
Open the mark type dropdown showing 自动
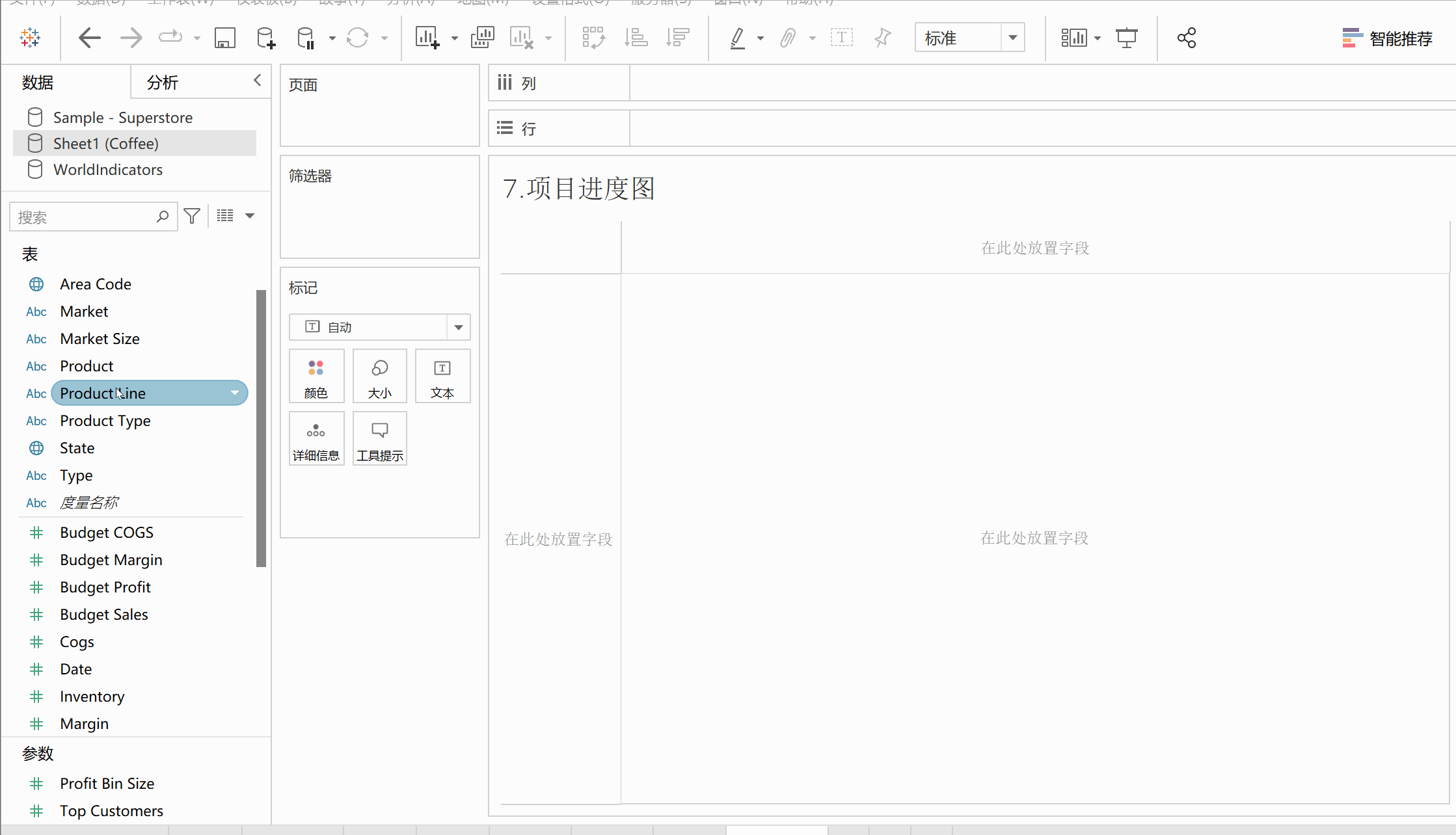[459, 327]
